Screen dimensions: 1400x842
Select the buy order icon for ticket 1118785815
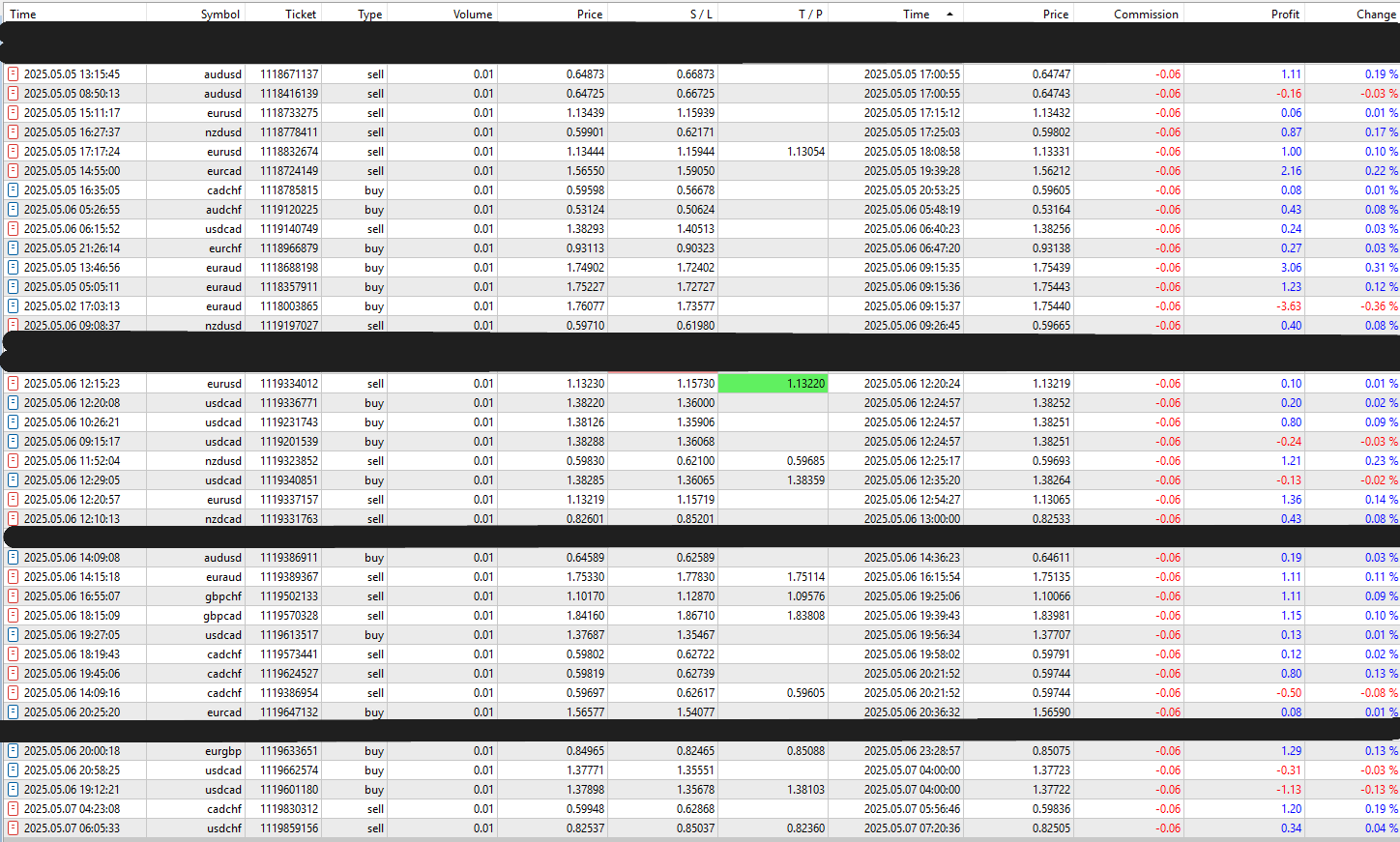(13, 190)
